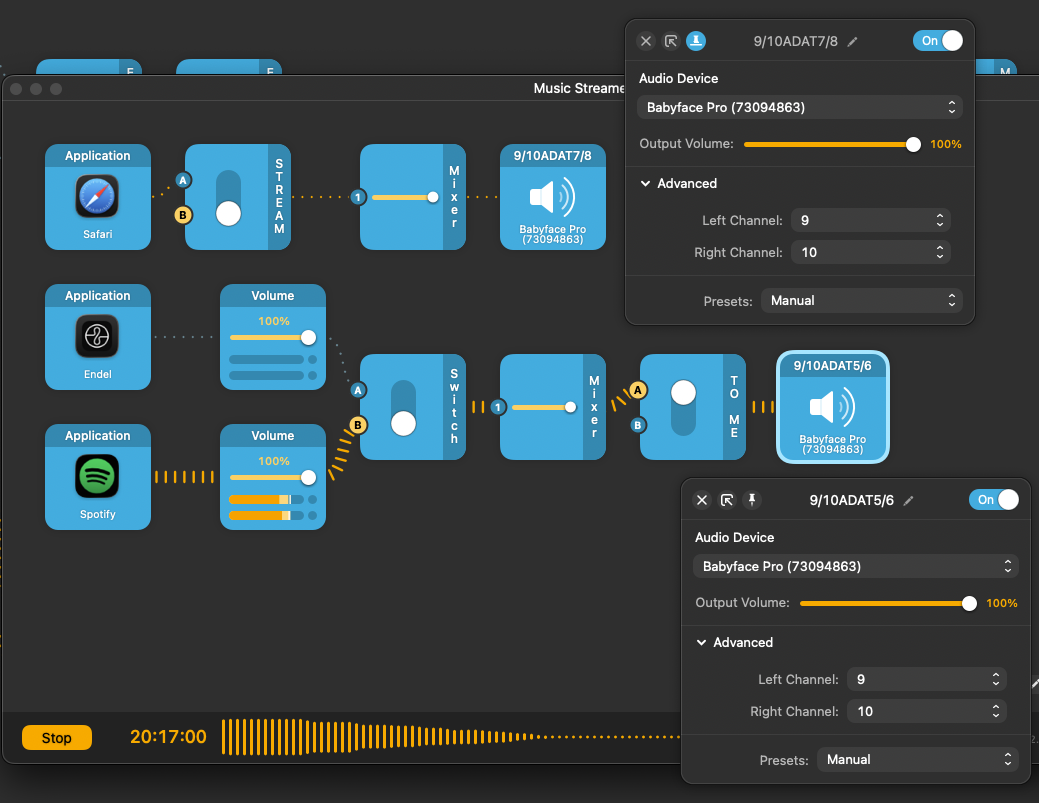This screenshot has height=803, width=1039.
Task: Select the Endel Volume block header
Action: click(x=272, y=295)
